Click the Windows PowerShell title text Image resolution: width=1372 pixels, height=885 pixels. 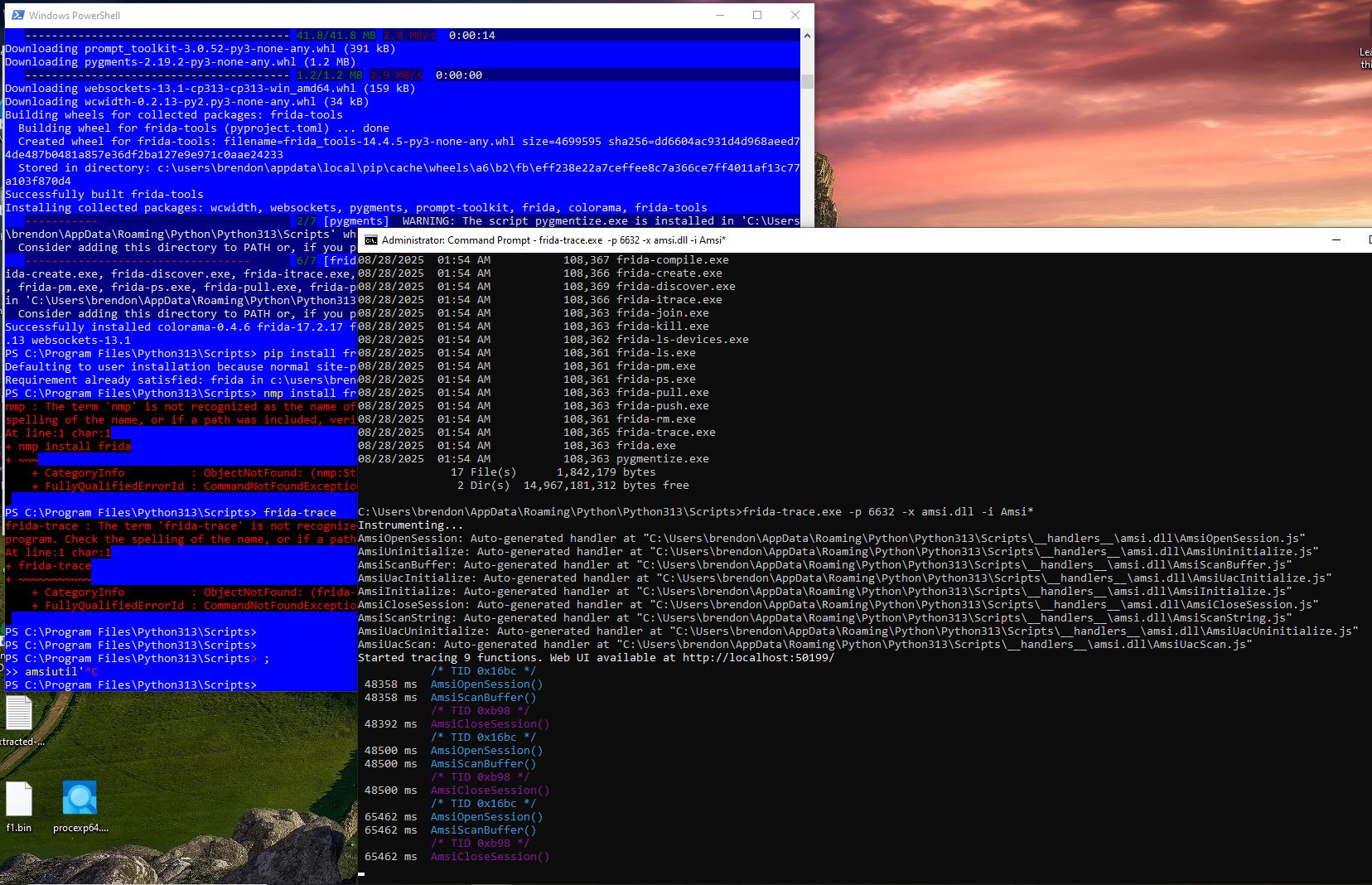[75, 15]
